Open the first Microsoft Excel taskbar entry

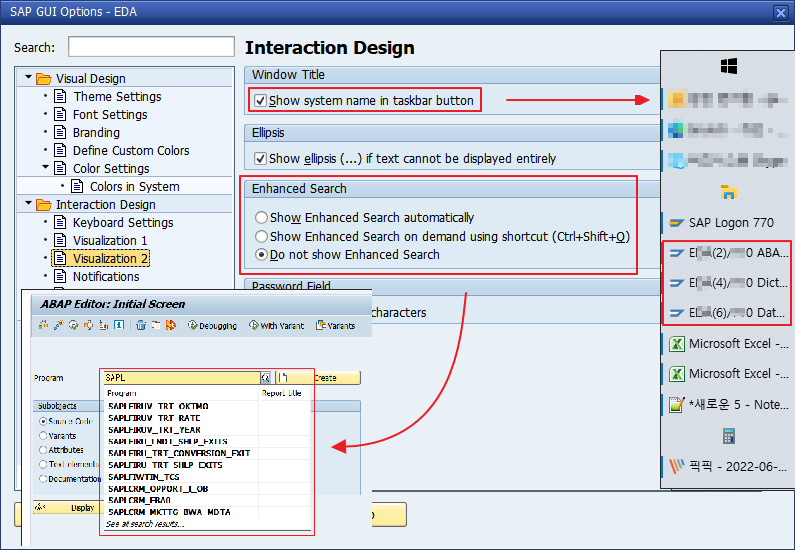pyautogui.click(x=729, y=344)
